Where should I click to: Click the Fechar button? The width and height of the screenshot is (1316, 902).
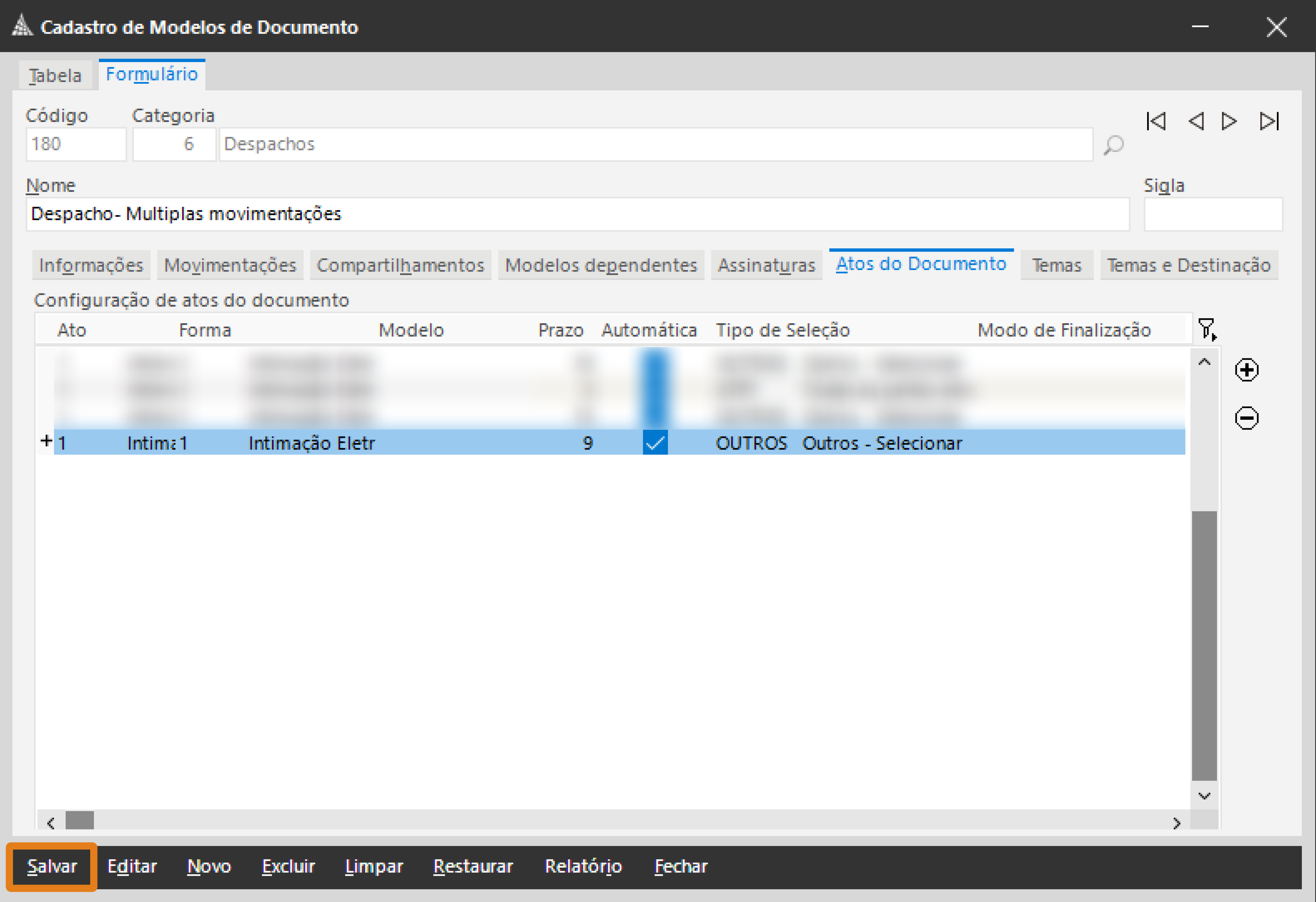(x=681, y=866)
